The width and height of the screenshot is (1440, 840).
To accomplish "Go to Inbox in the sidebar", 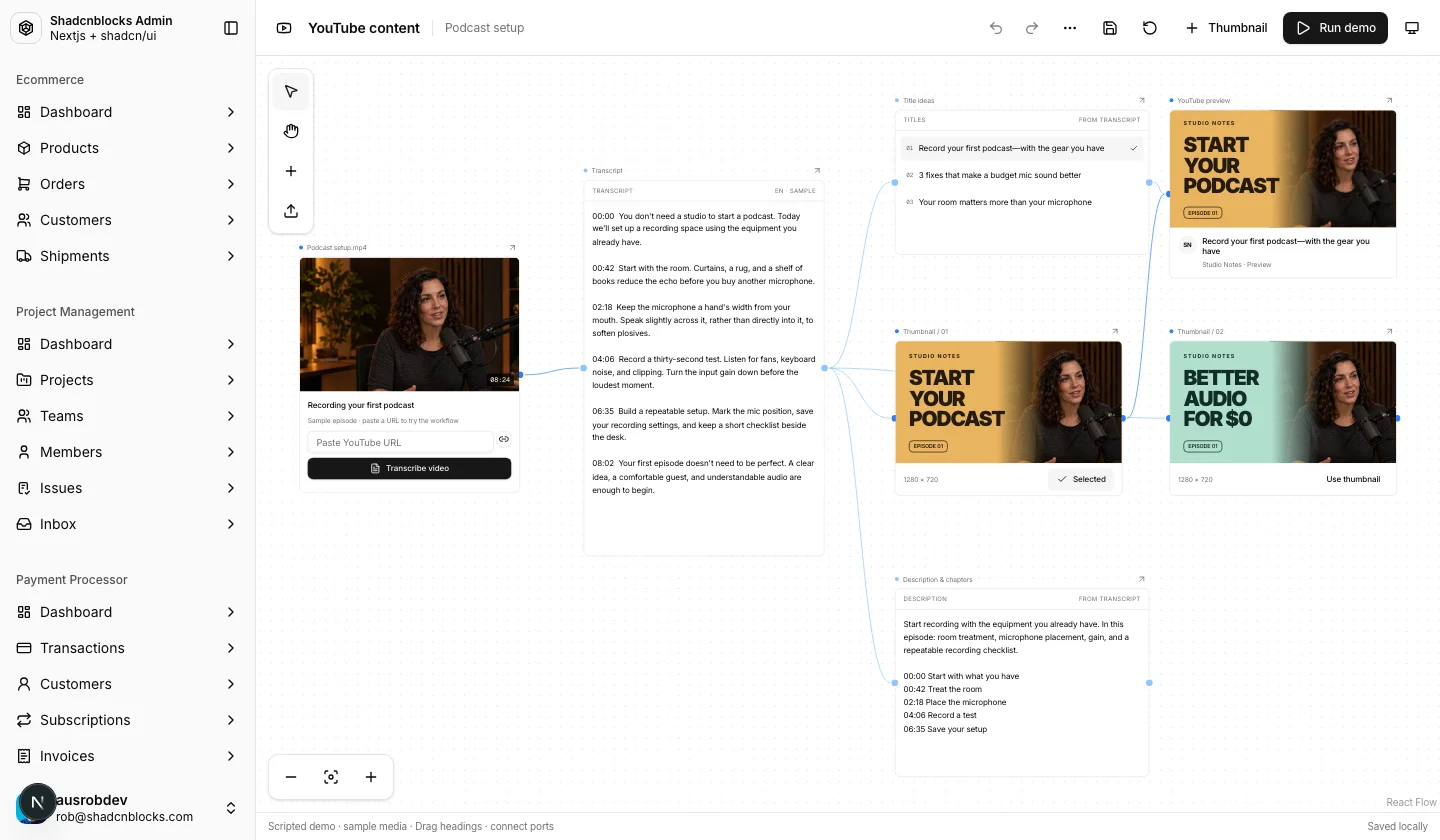I will (x=128, y=524).
